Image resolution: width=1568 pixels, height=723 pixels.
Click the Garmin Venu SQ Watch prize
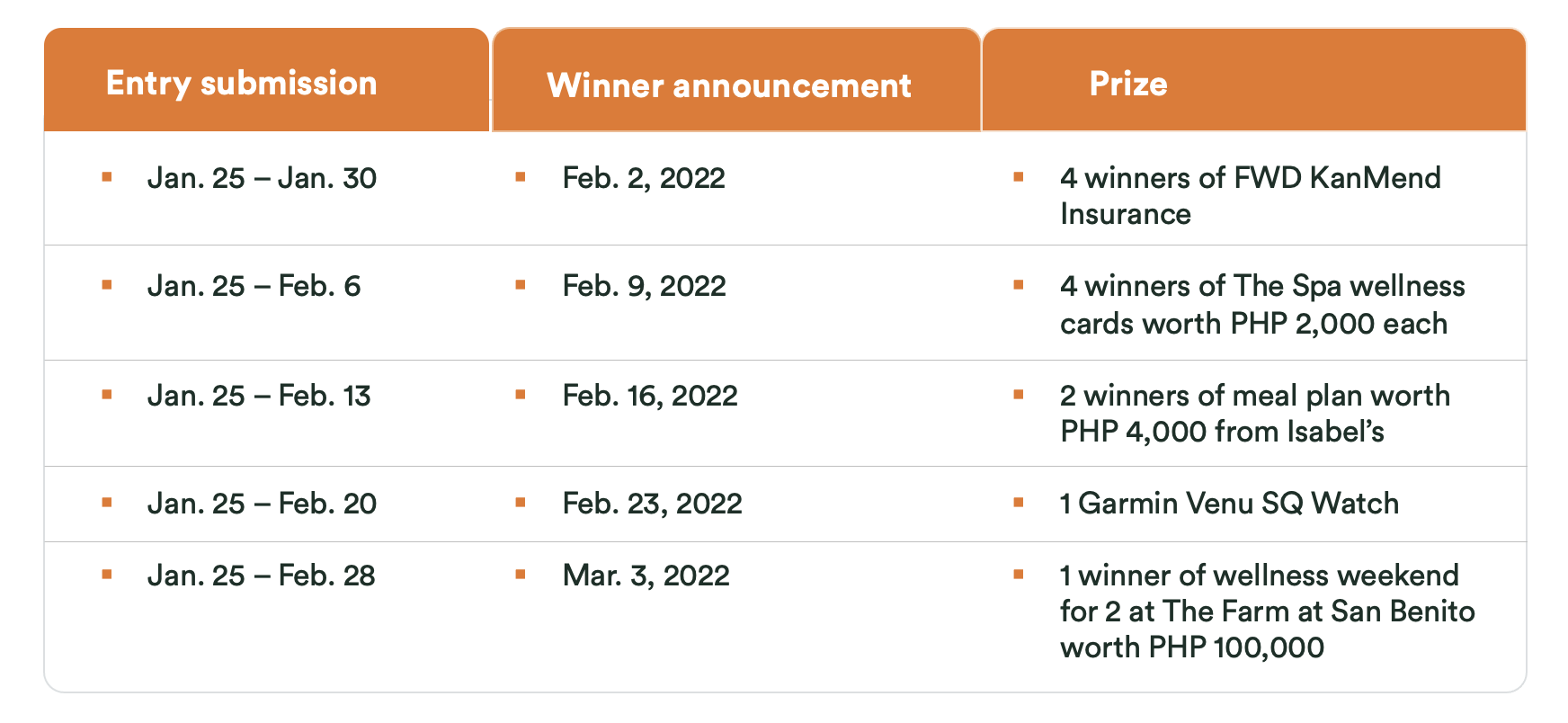tap(1229, 504)
